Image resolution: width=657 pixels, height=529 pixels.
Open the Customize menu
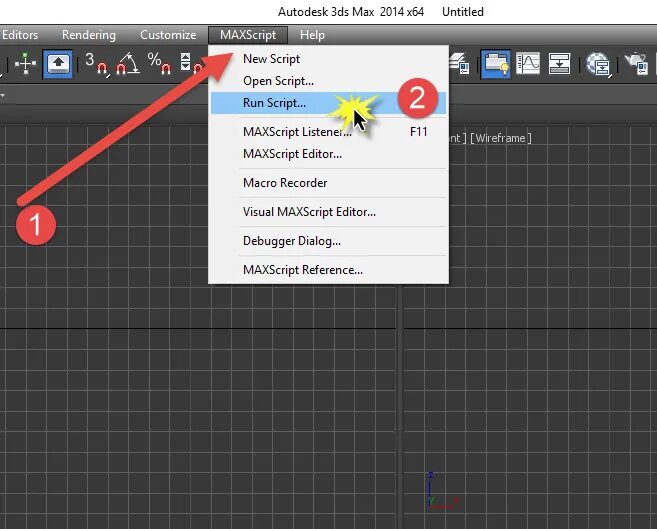(x=168, y=35)
